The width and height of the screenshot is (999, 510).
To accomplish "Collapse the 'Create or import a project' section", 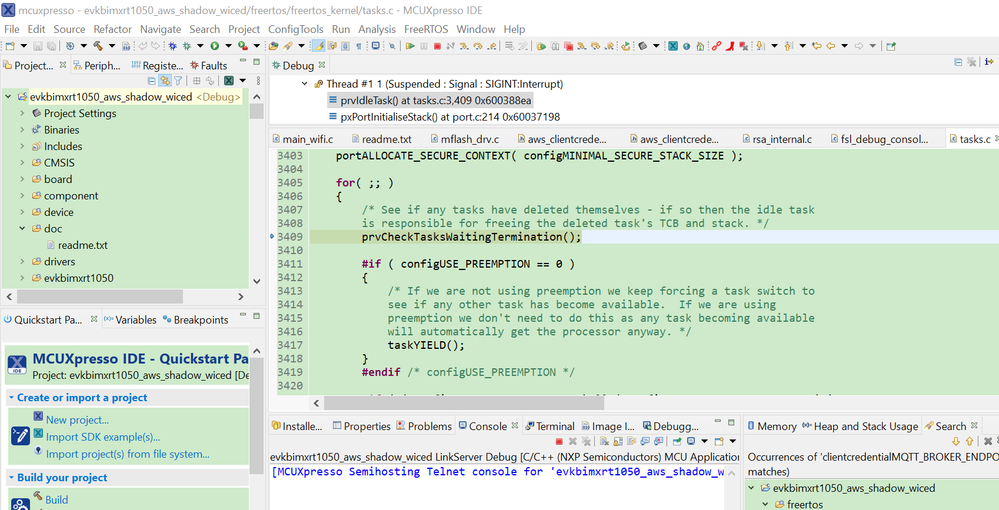I will click(11, 398).
